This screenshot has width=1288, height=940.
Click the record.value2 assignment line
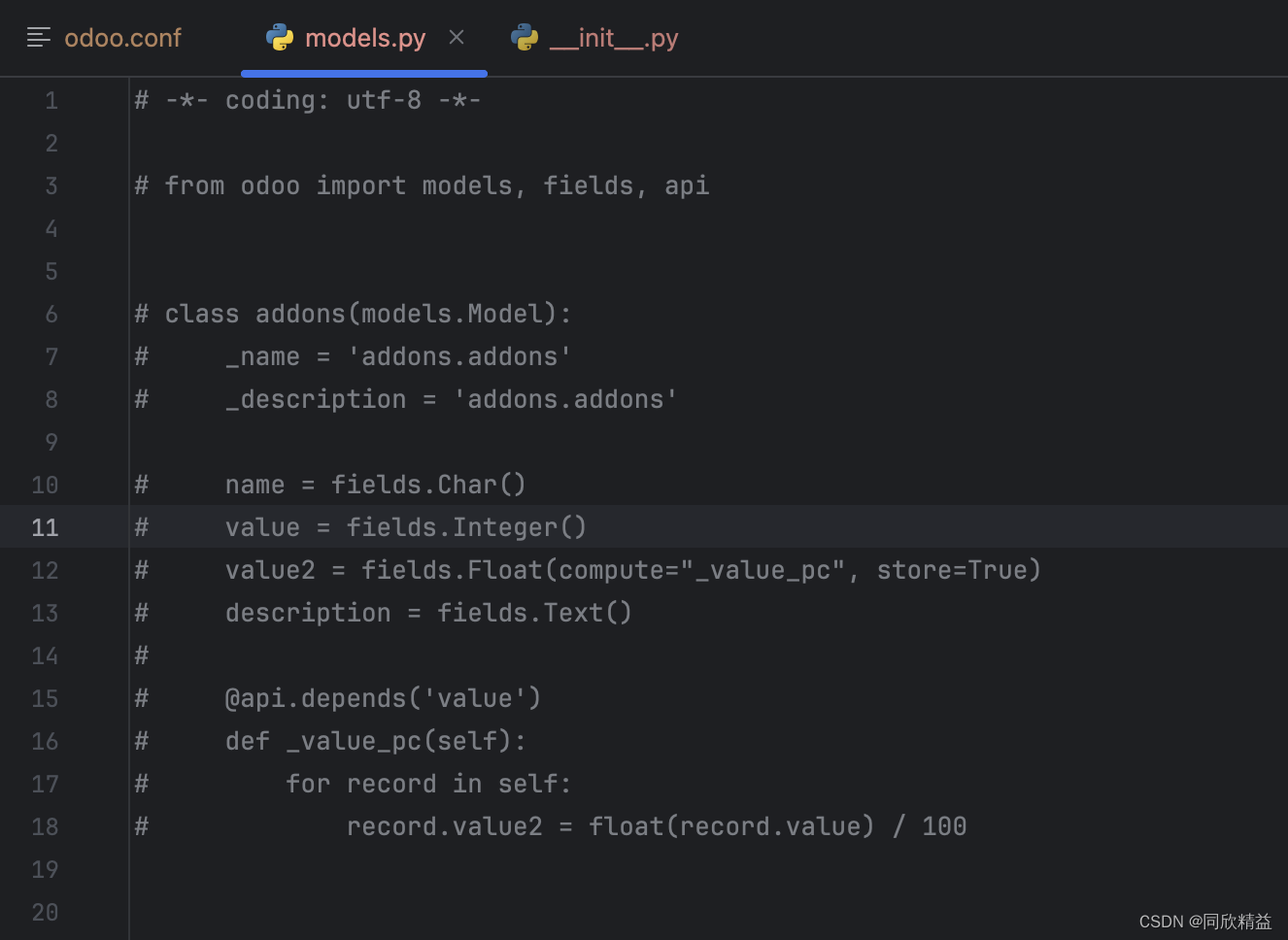(551, 826)
